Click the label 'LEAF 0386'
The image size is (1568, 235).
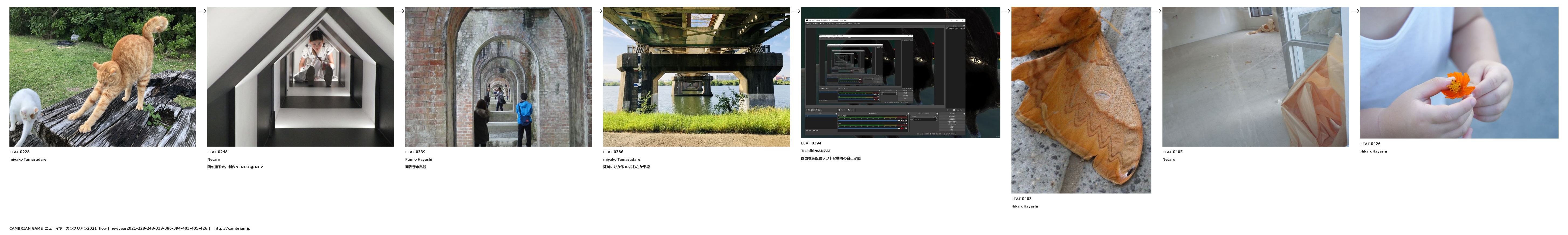click(613, 152)
